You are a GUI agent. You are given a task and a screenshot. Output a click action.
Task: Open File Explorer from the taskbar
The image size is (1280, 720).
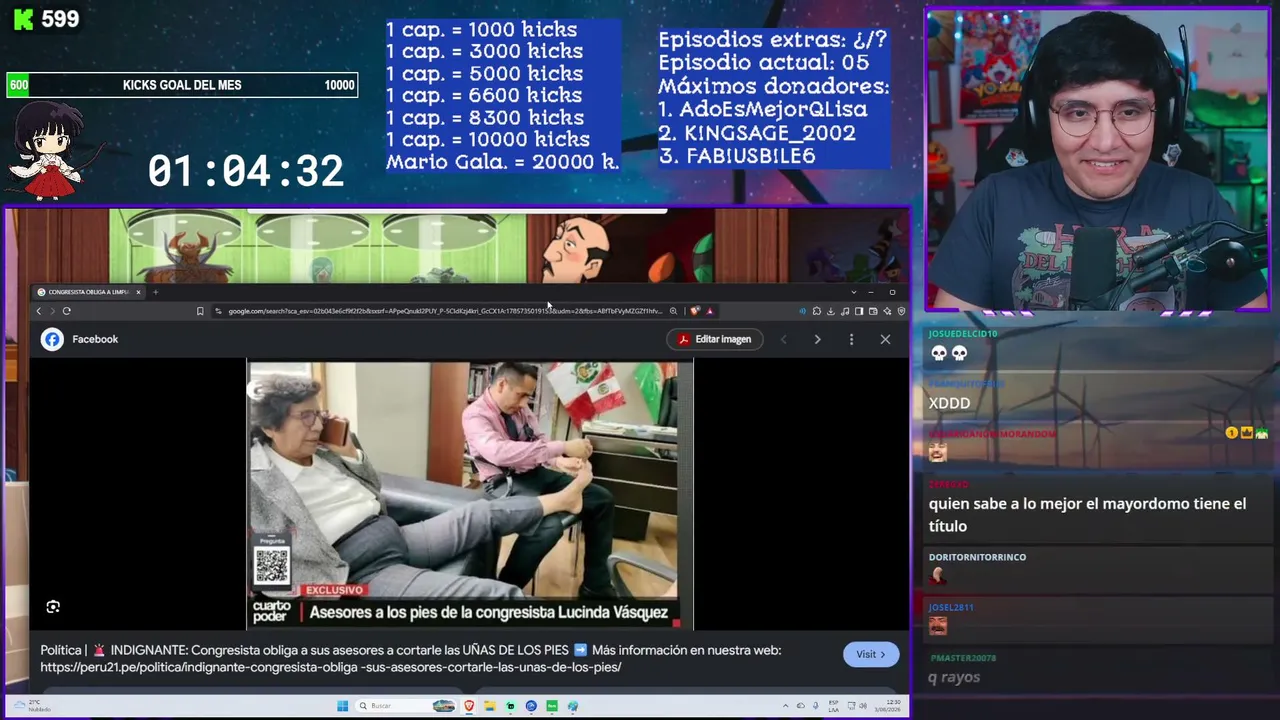pyautogui.click(x=490, y=706)
